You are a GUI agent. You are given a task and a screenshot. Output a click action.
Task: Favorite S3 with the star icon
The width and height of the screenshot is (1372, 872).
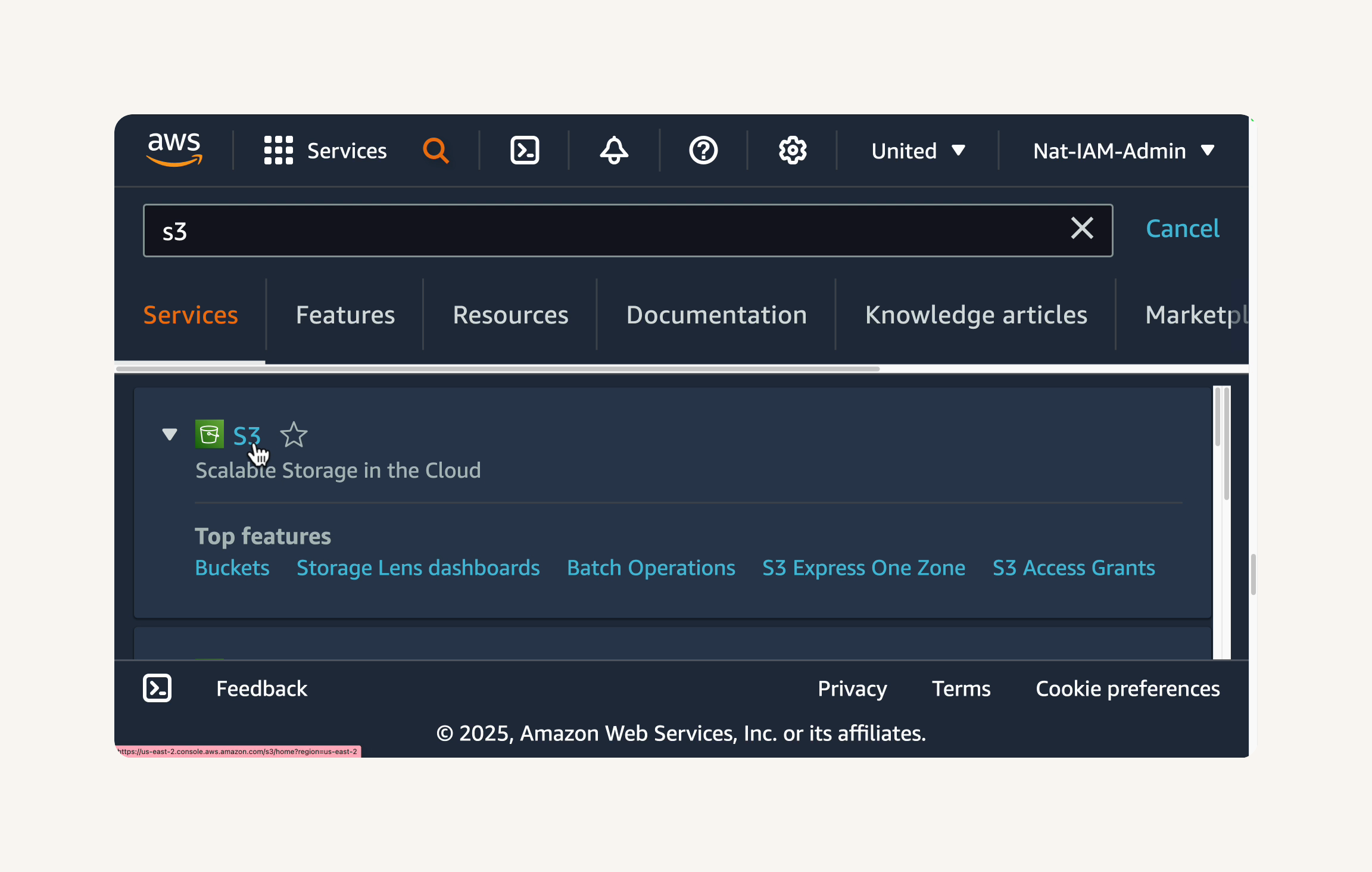click(x=294, y=435)
